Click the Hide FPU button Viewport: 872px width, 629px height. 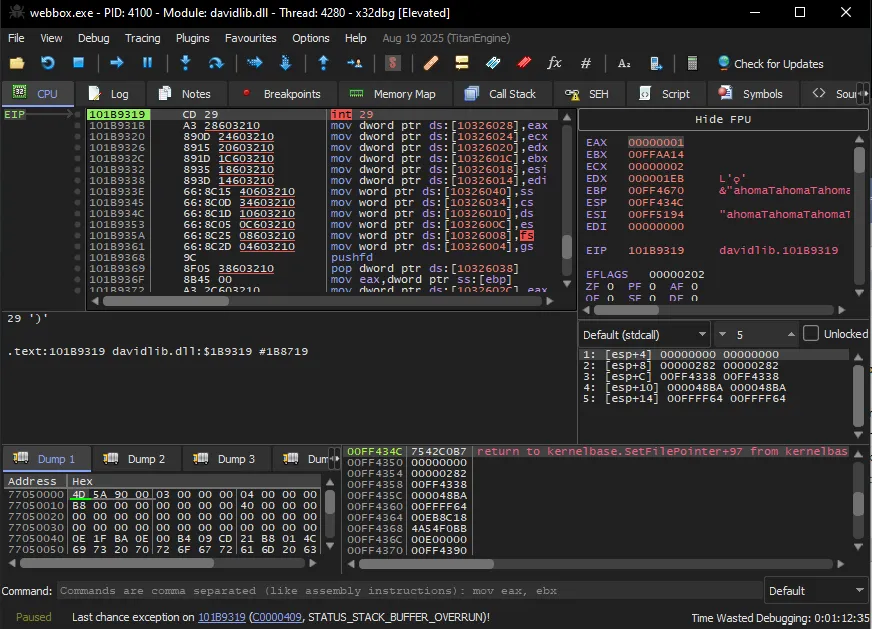pyautogui.click(x=722, y=119)
